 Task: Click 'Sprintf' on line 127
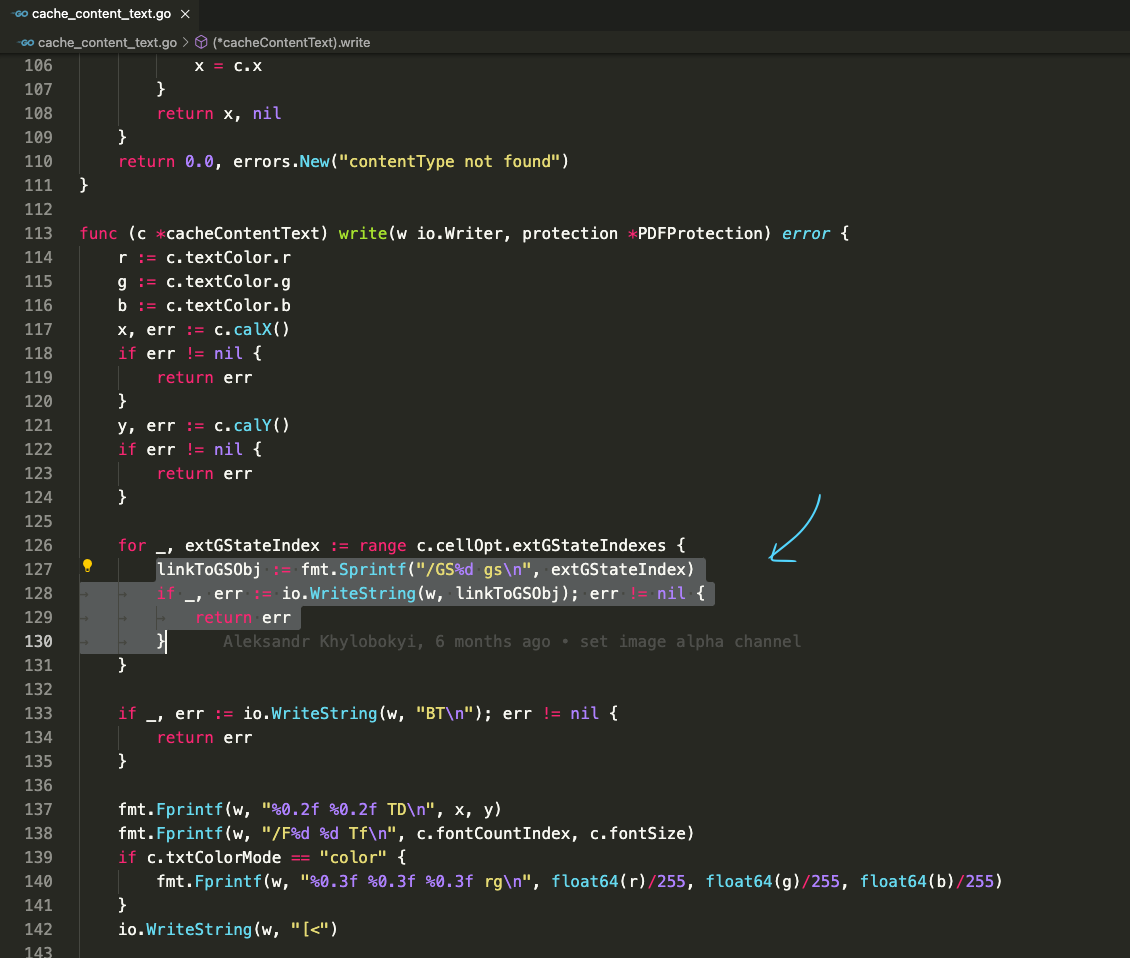pyautogui.click(x=373, y=569)
